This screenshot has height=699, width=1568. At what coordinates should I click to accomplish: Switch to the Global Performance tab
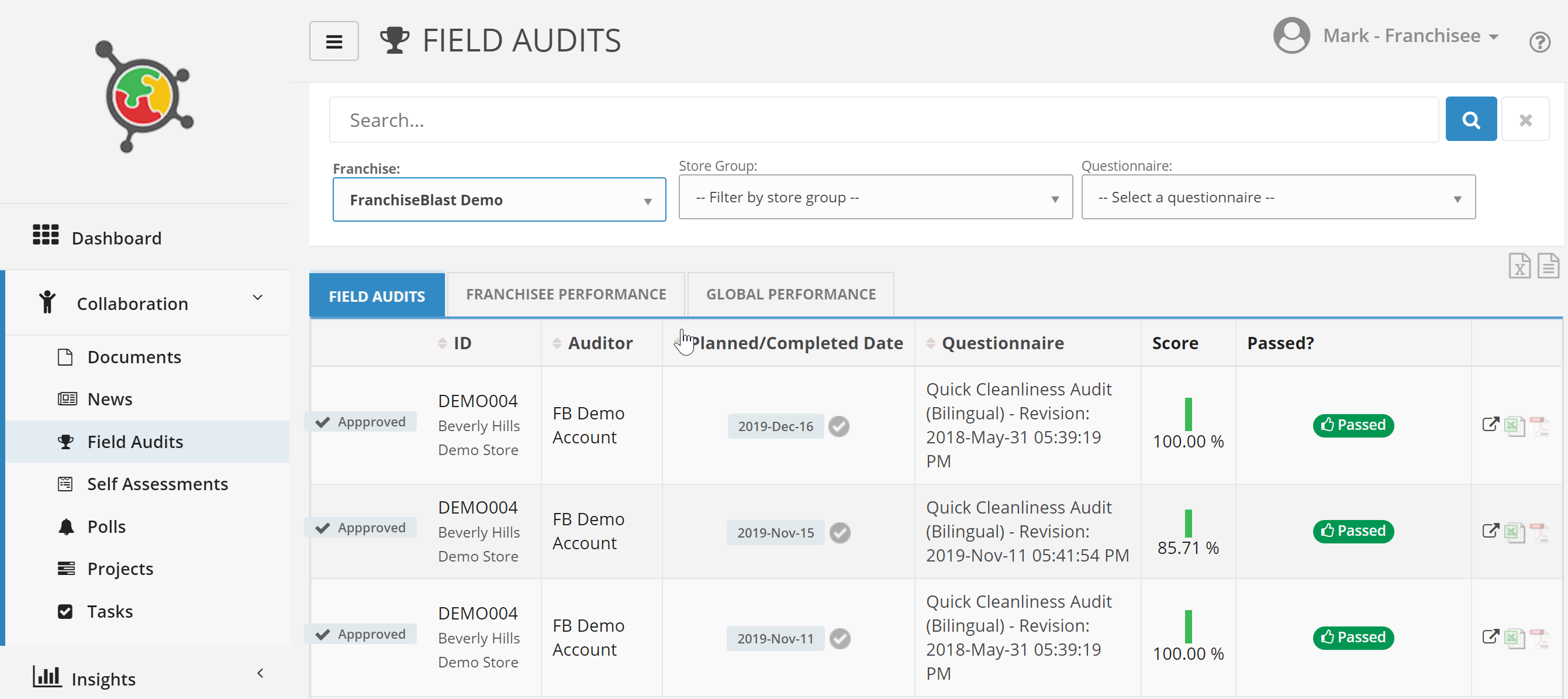790,295
